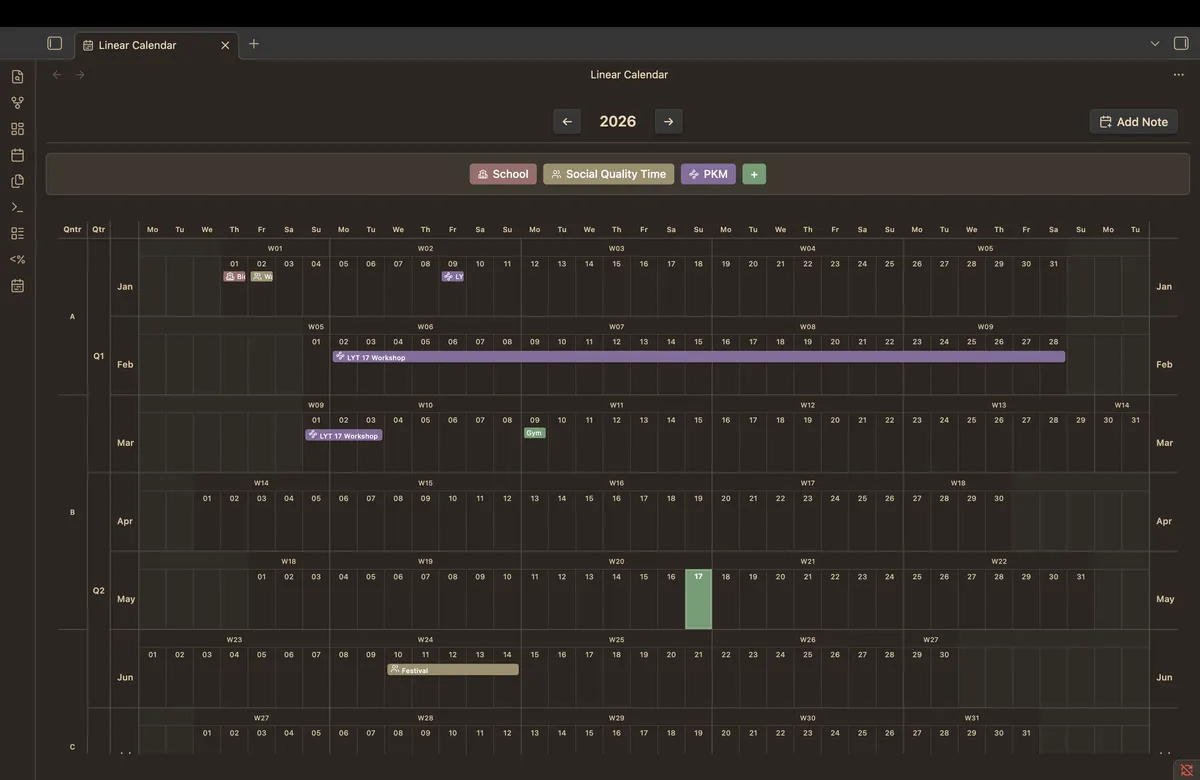This screenshot has height=780, width=1200.
Task: Click the red status icon at bottom right
Action: 1187,769
